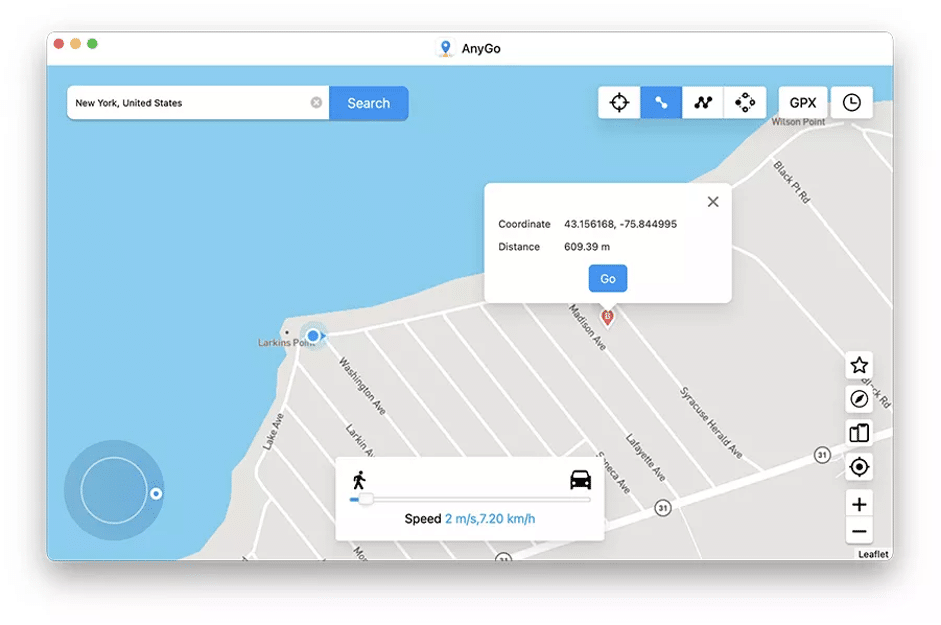This screenshot has width=941, height=625.
Task: Select the Jump teleport mode icon
Action: tap(744, 102)
